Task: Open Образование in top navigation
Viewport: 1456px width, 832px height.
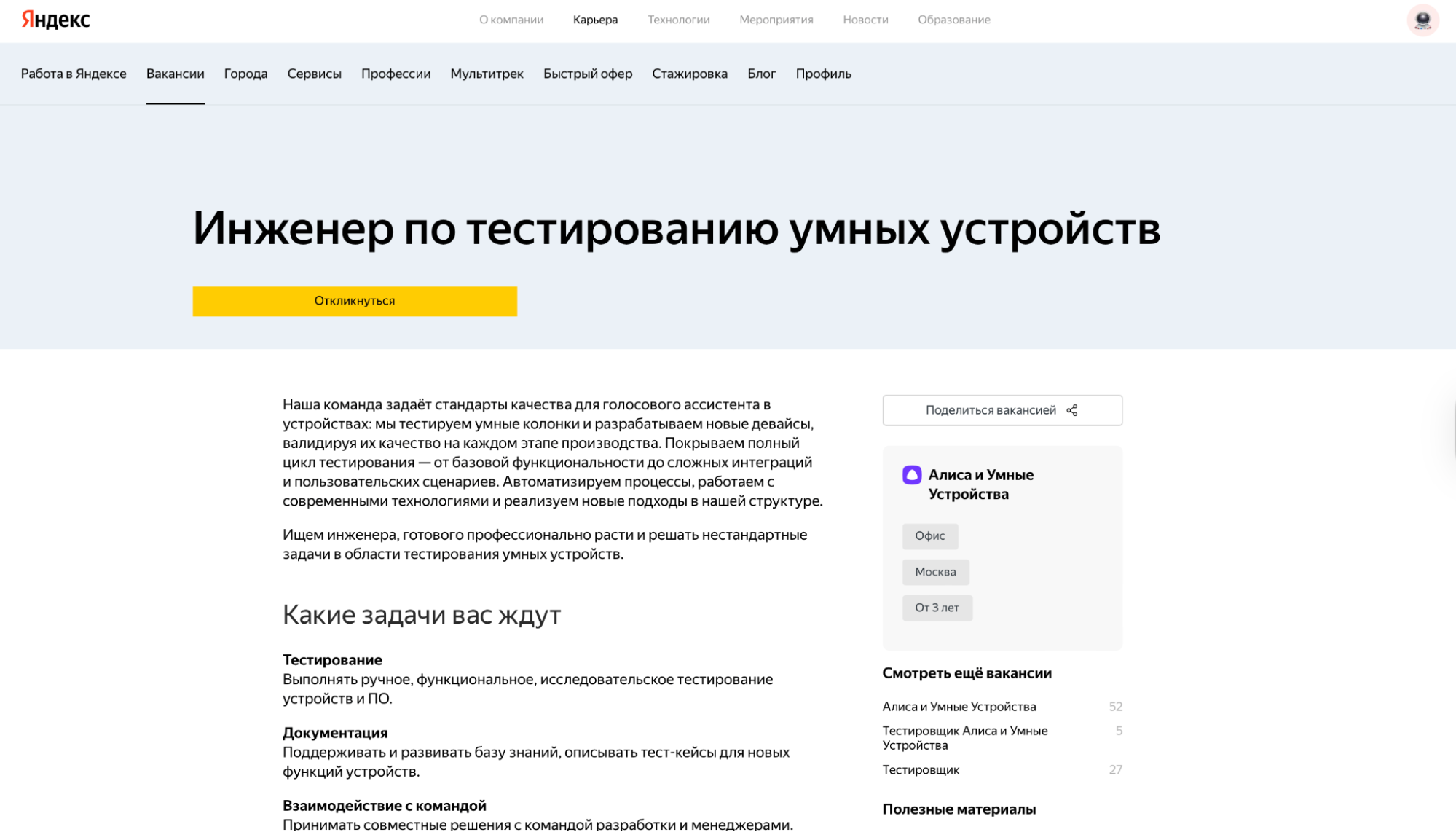Action: pos(954,20)
